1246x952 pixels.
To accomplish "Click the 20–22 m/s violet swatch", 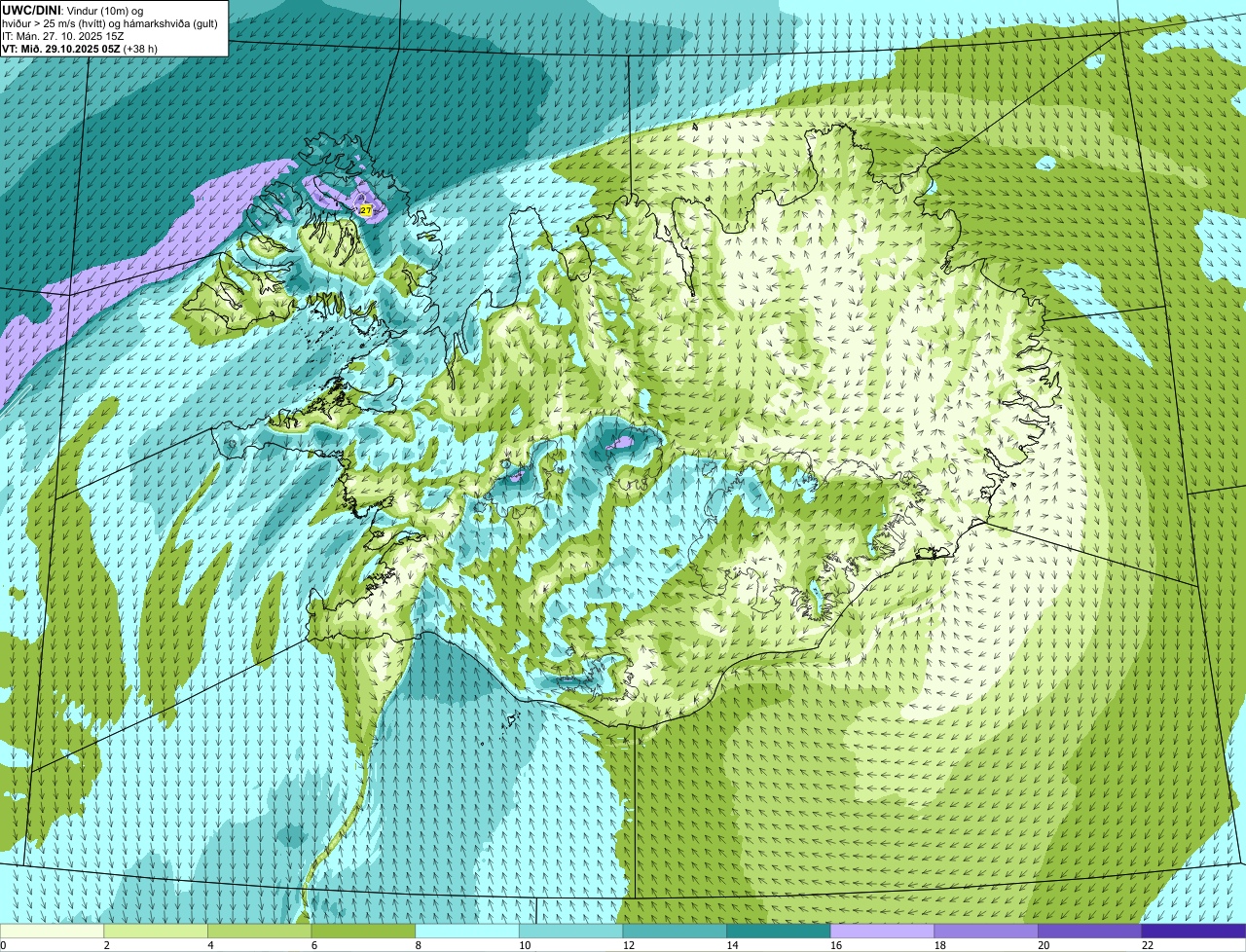I will pyautogui.click(x=1090, y=931).
